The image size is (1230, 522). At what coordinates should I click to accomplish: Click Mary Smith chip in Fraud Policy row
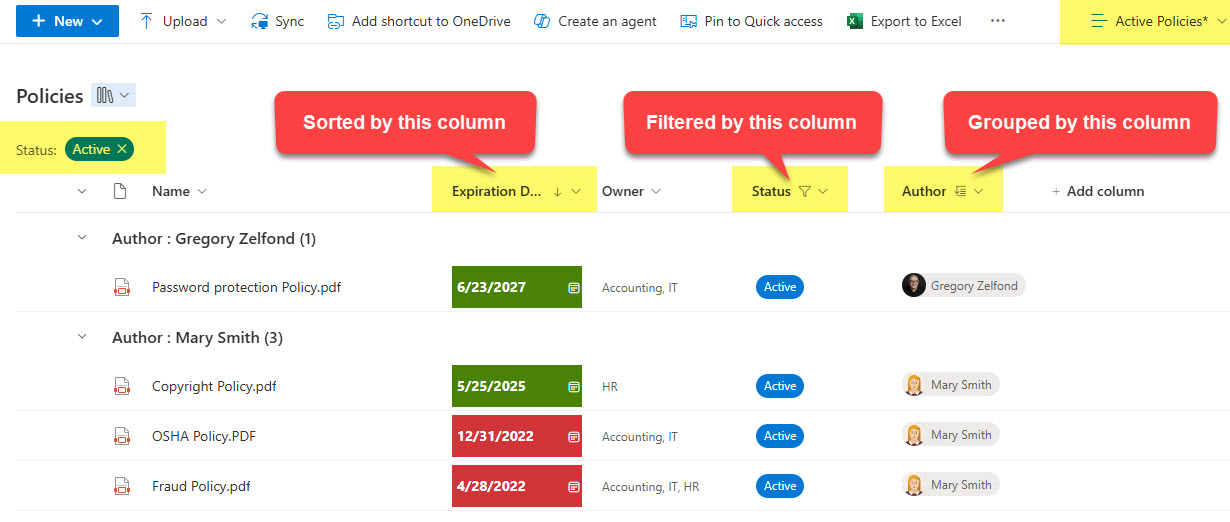click(x=950, y=485)
